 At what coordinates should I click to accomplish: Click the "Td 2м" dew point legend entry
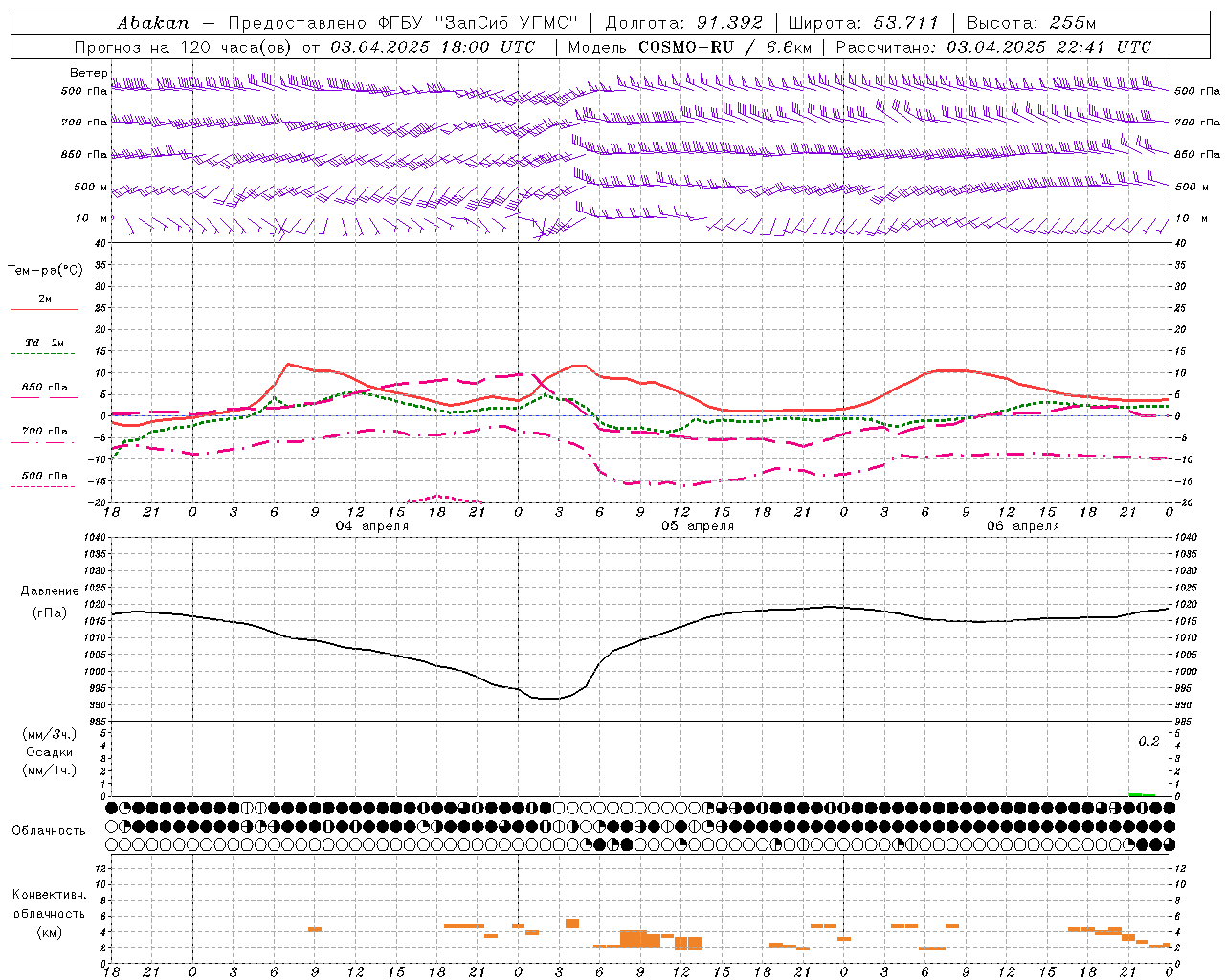click(x=45, y=343)
